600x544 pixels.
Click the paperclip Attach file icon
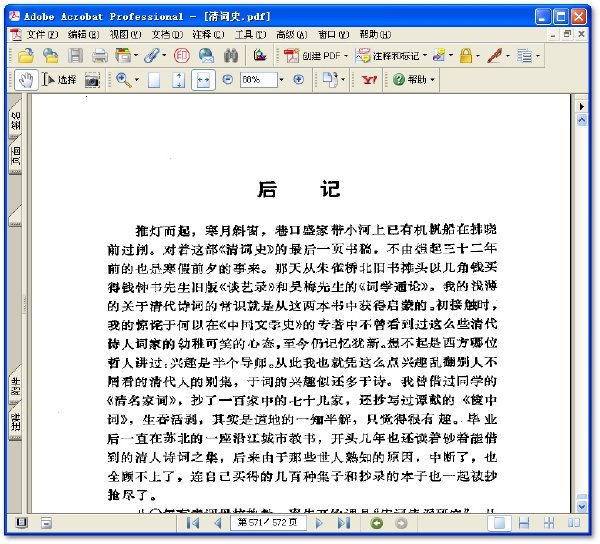click(x=152, y=56)
